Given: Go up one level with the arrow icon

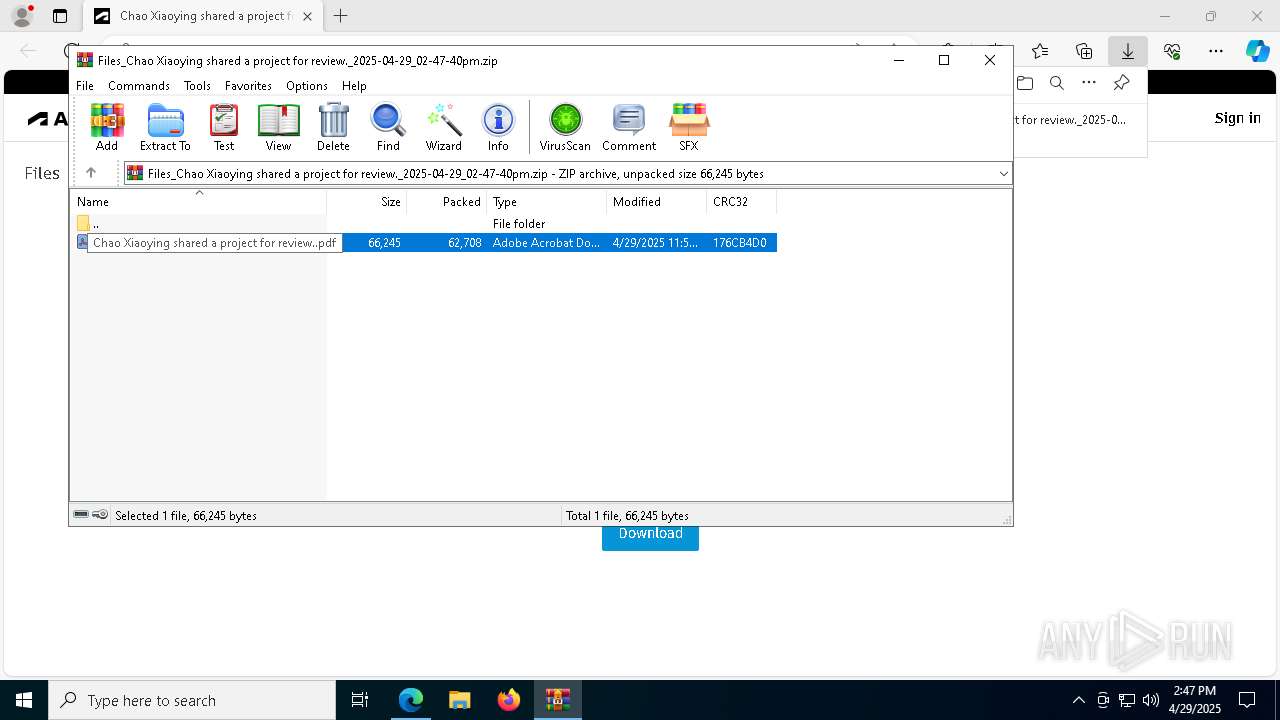Looking at the screenshot, I should click(x=91, y=173).
